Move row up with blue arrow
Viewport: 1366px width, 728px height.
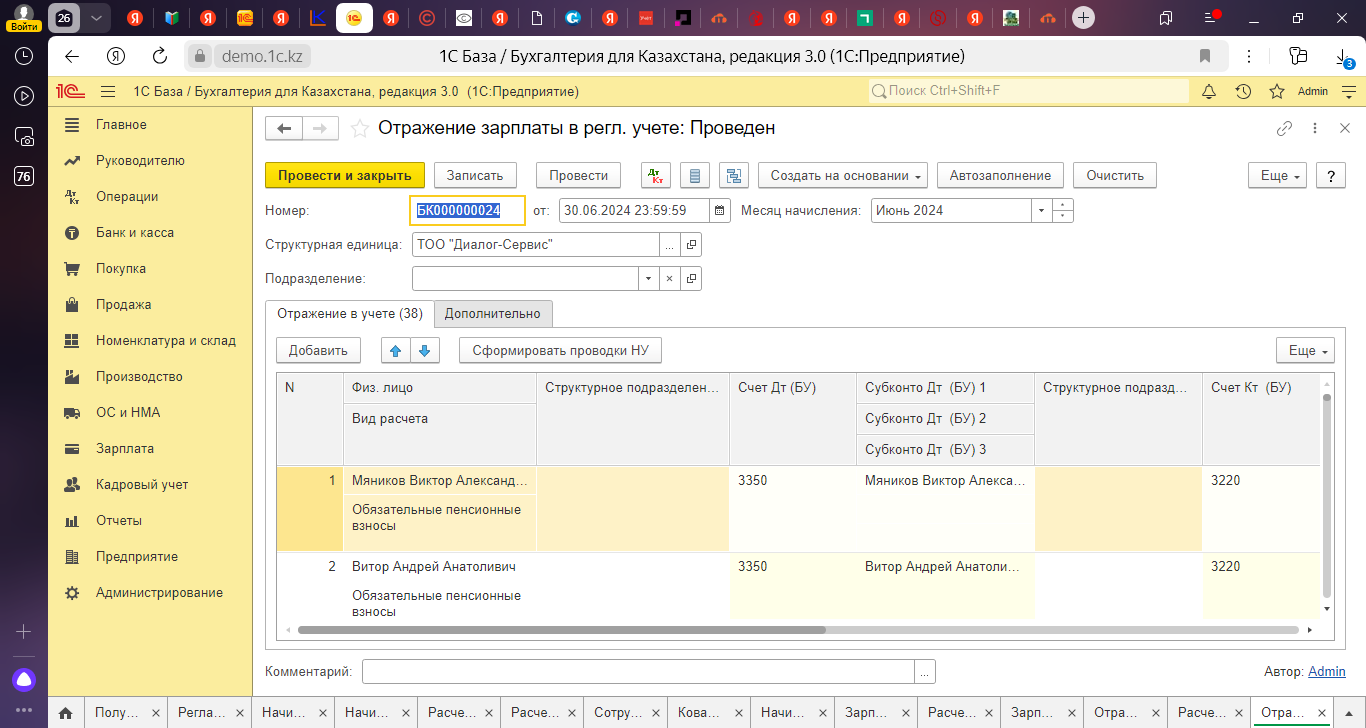click(396, 350)
